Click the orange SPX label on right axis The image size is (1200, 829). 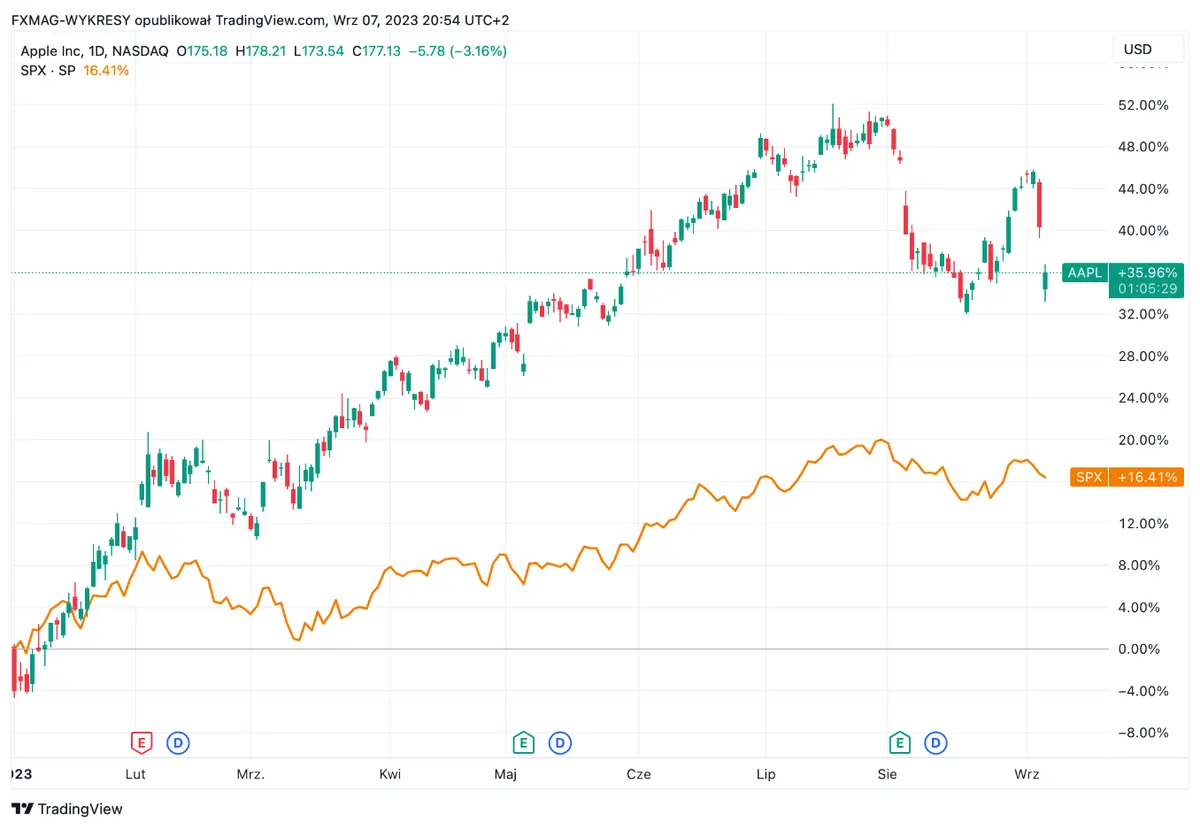(x=1088, y=477)
